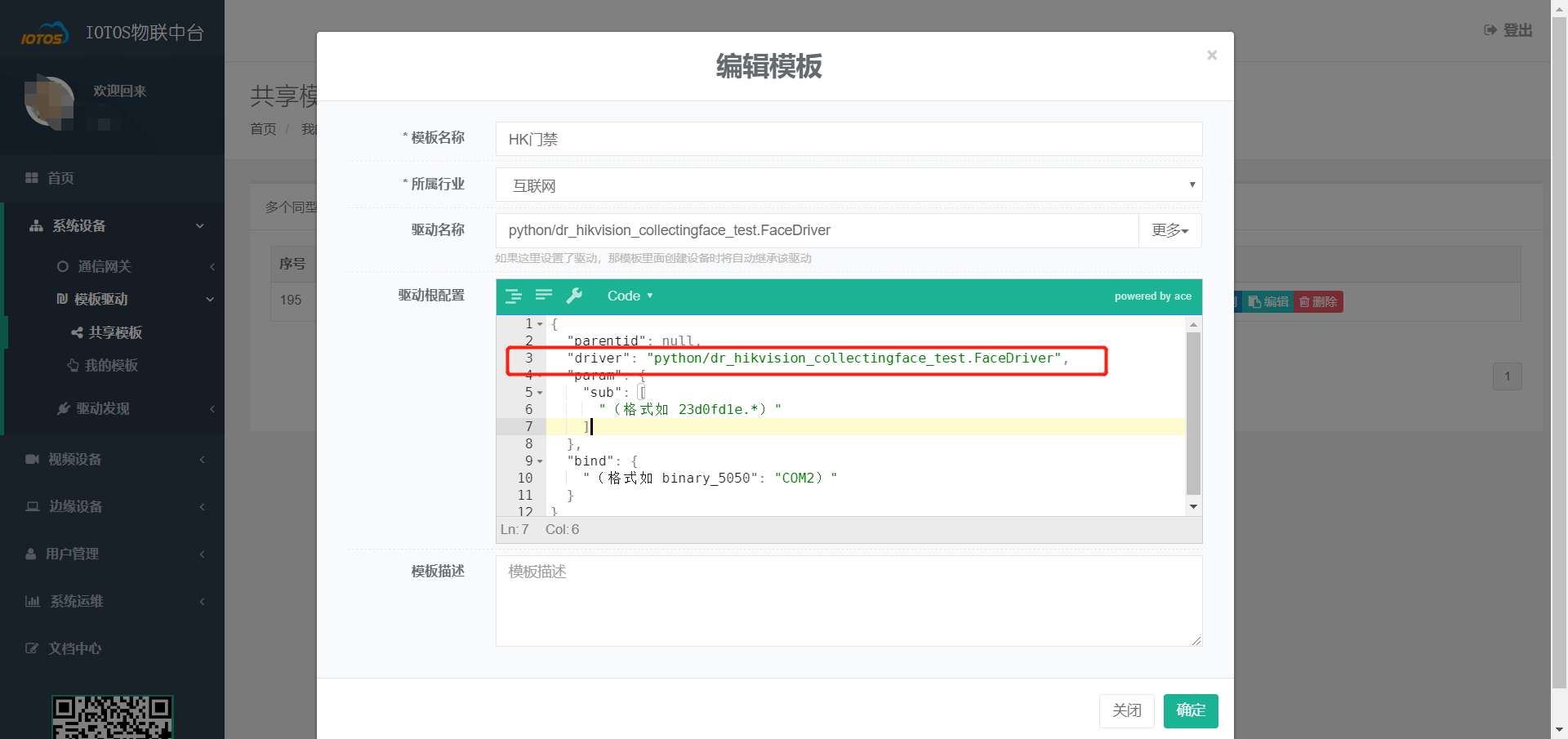Click the 模板描述 description text area

click(849, 601)
